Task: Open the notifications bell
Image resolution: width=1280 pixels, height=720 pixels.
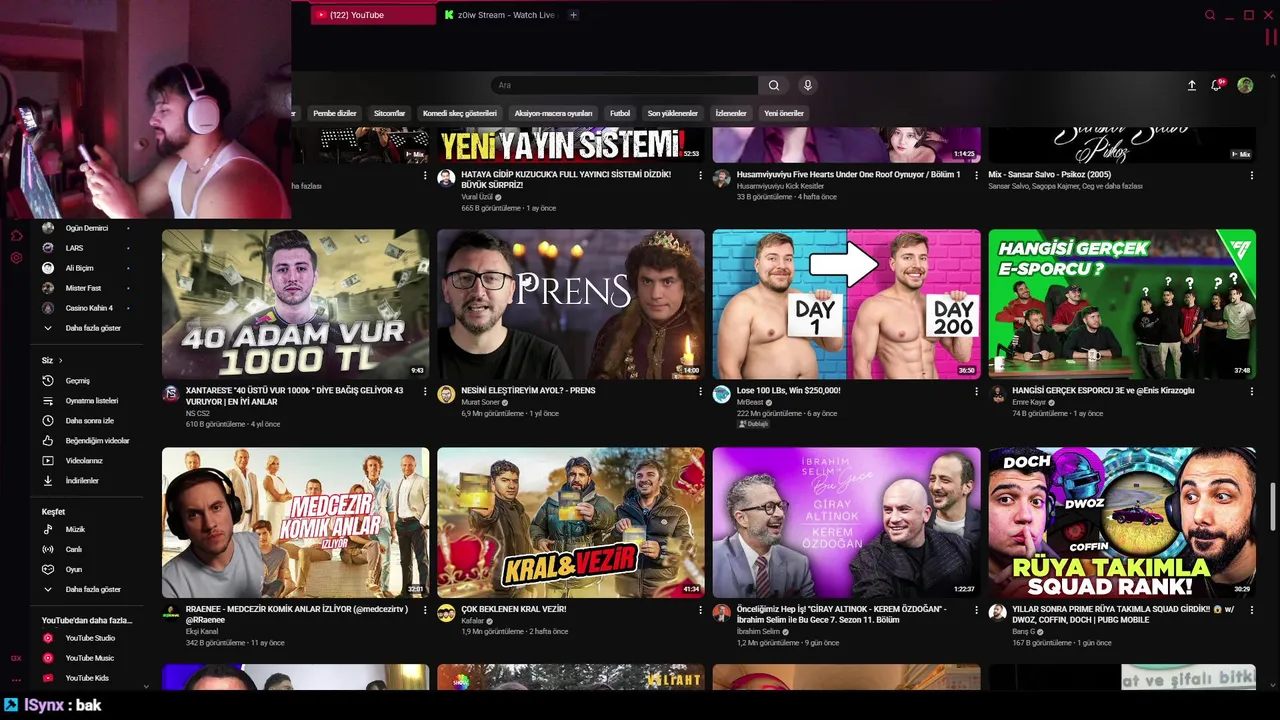Action: click(x=1217, y=86)
